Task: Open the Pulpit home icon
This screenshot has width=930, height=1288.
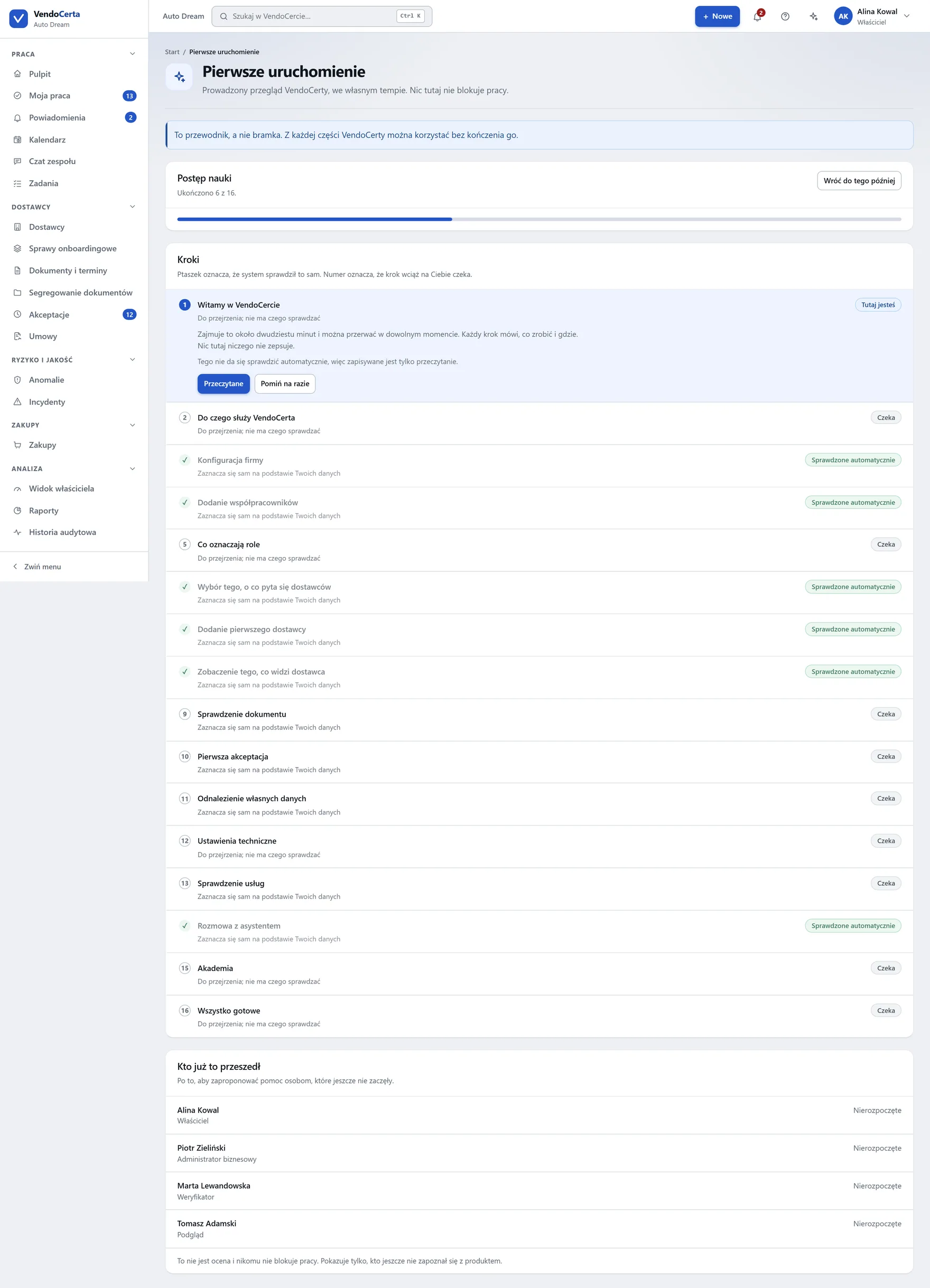Action: [17, 74]
